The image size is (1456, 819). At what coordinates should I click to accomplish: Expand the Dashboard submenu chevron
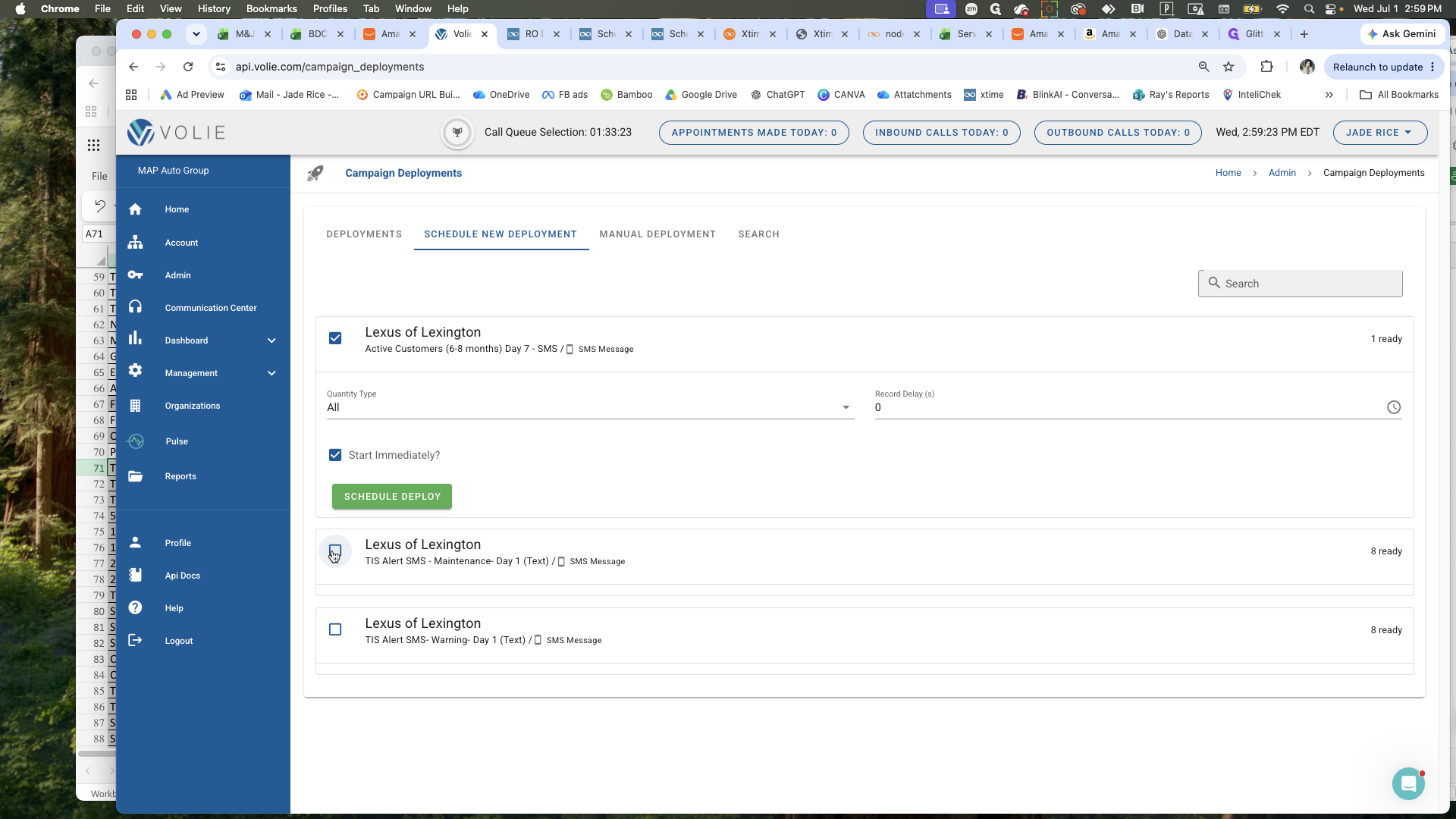click(271, 340)
